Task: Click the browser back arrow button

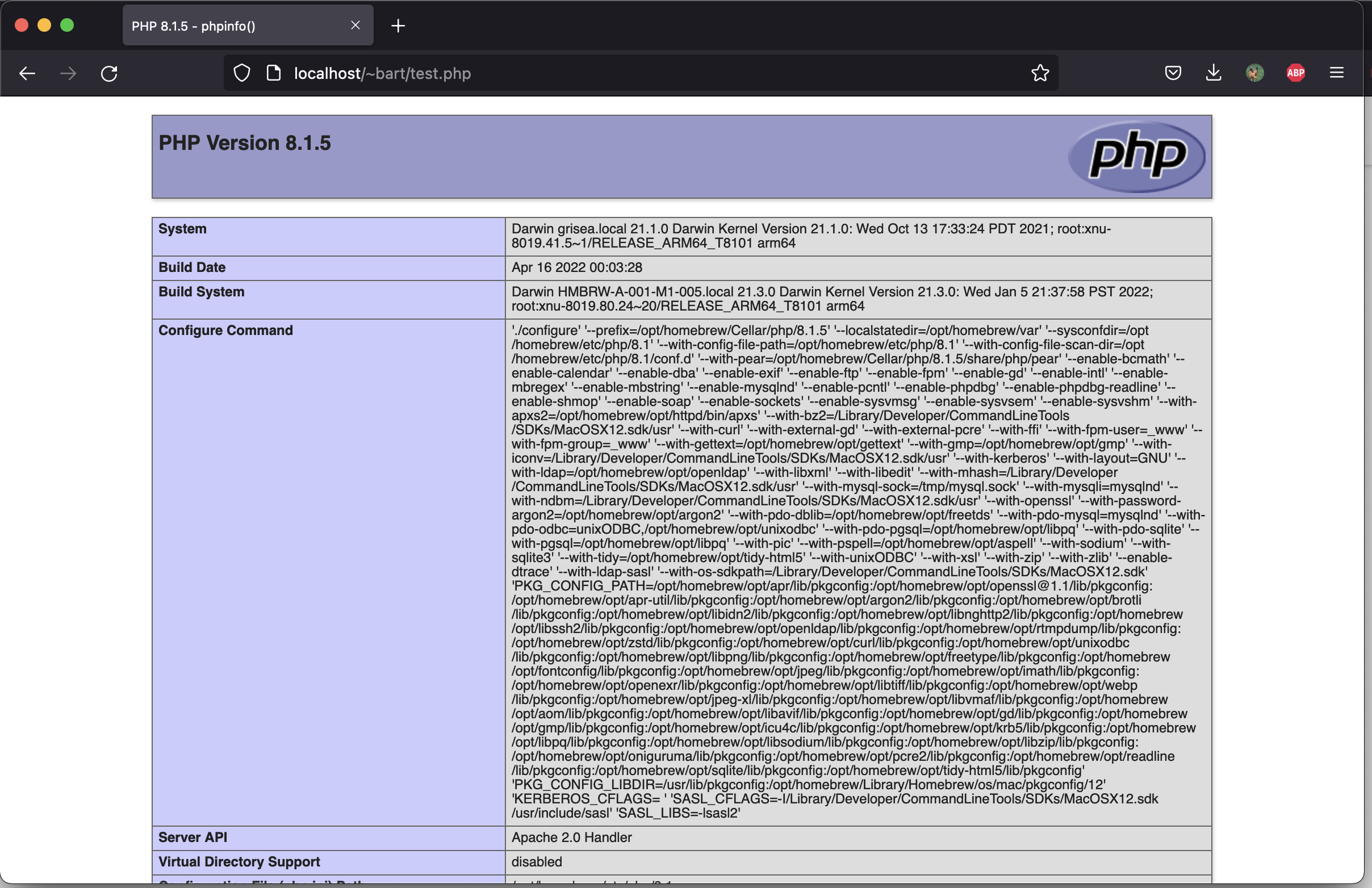Action: (x=27, y=73)
